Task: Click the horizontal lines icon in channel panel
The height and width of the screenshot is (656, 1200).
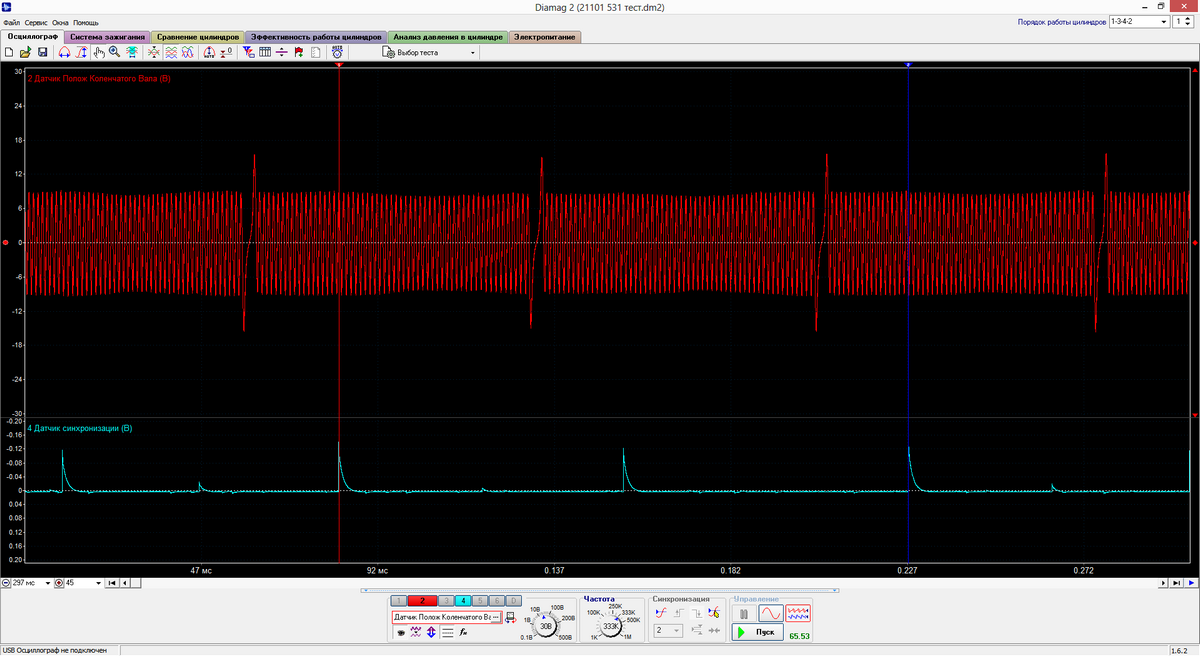Action: [x=448, y=633]
